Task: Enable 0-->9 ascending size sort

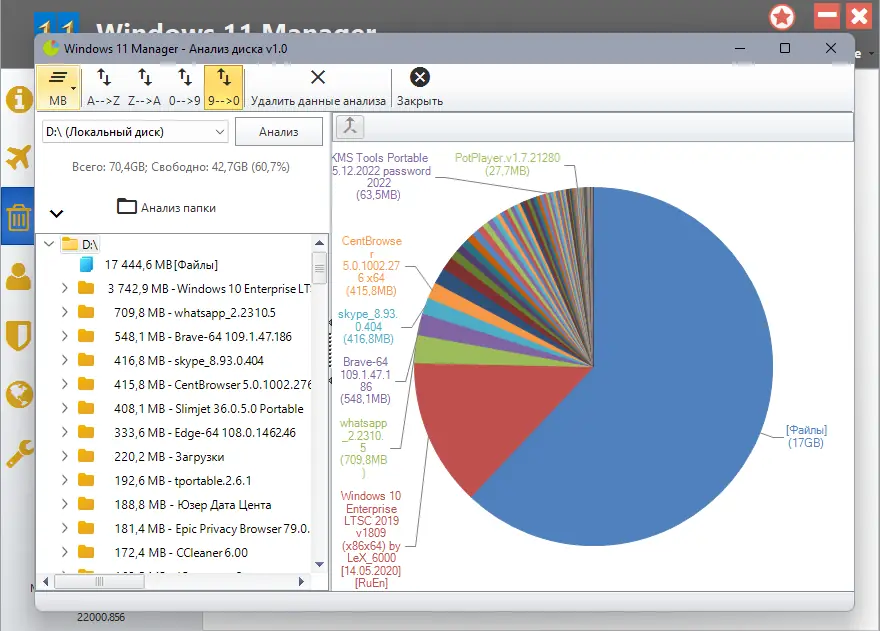Action: click(185, 87)
